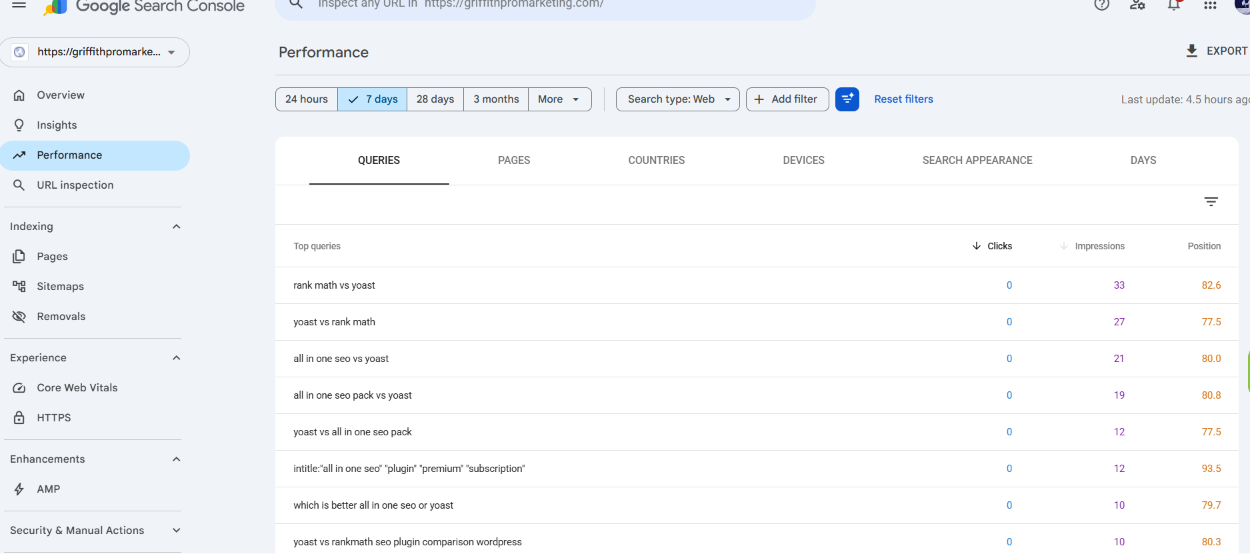1250x554 pixels.
Task: Open the More date range dropdown
Action: click(x=560, y=99)
